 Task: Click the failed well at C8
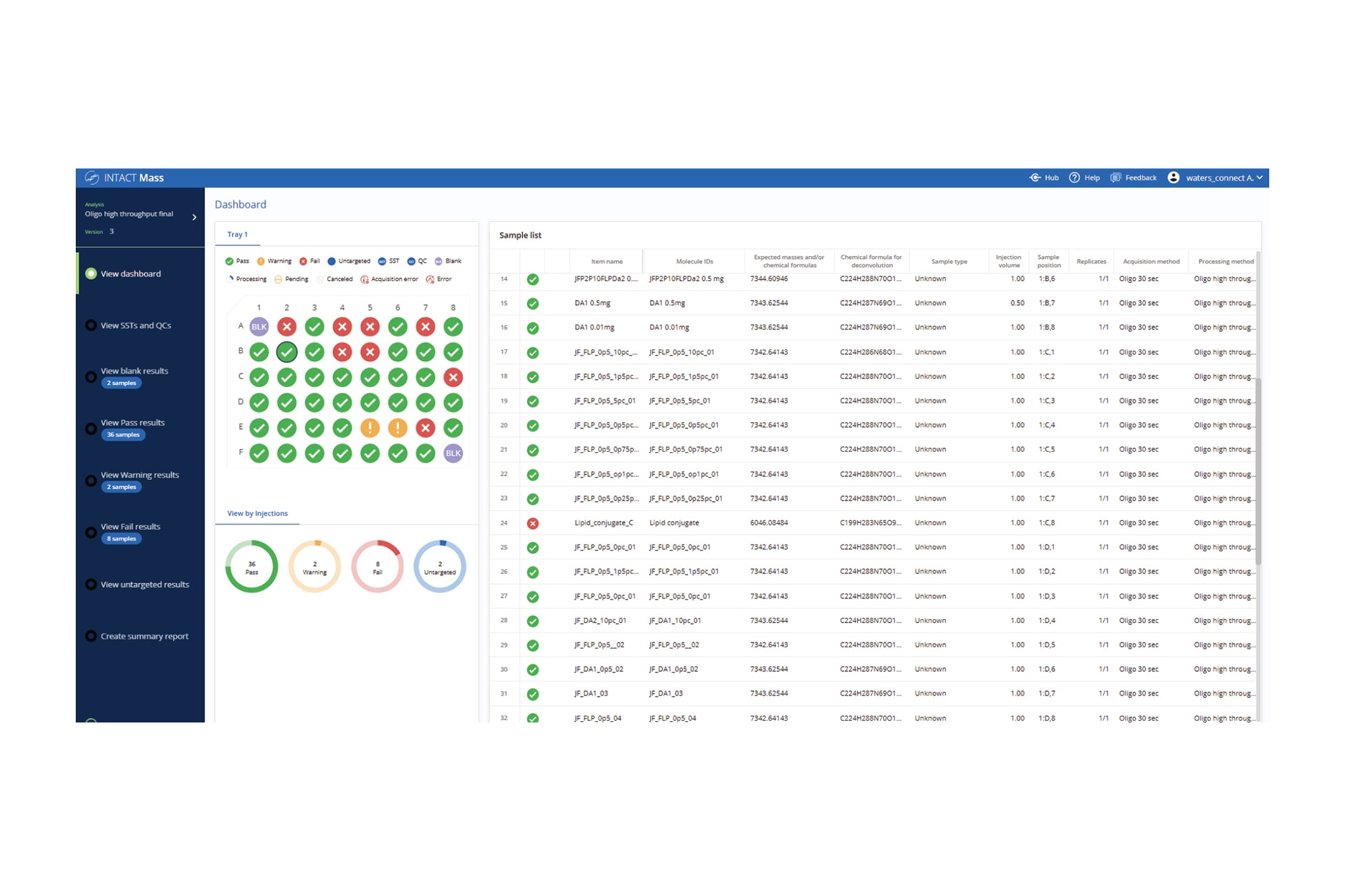click(x=453, y=377)
